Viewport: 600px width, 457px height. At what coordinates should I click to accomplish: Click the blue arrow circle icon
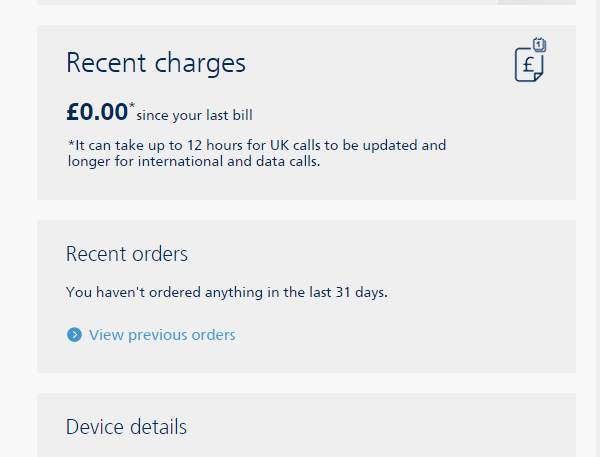74,335
